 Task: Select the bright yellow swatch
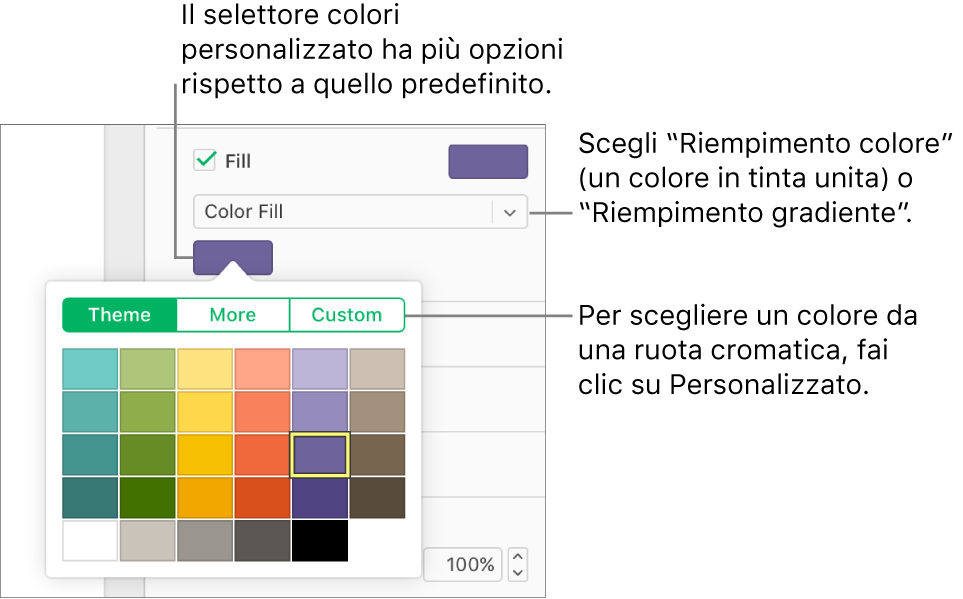205,411
